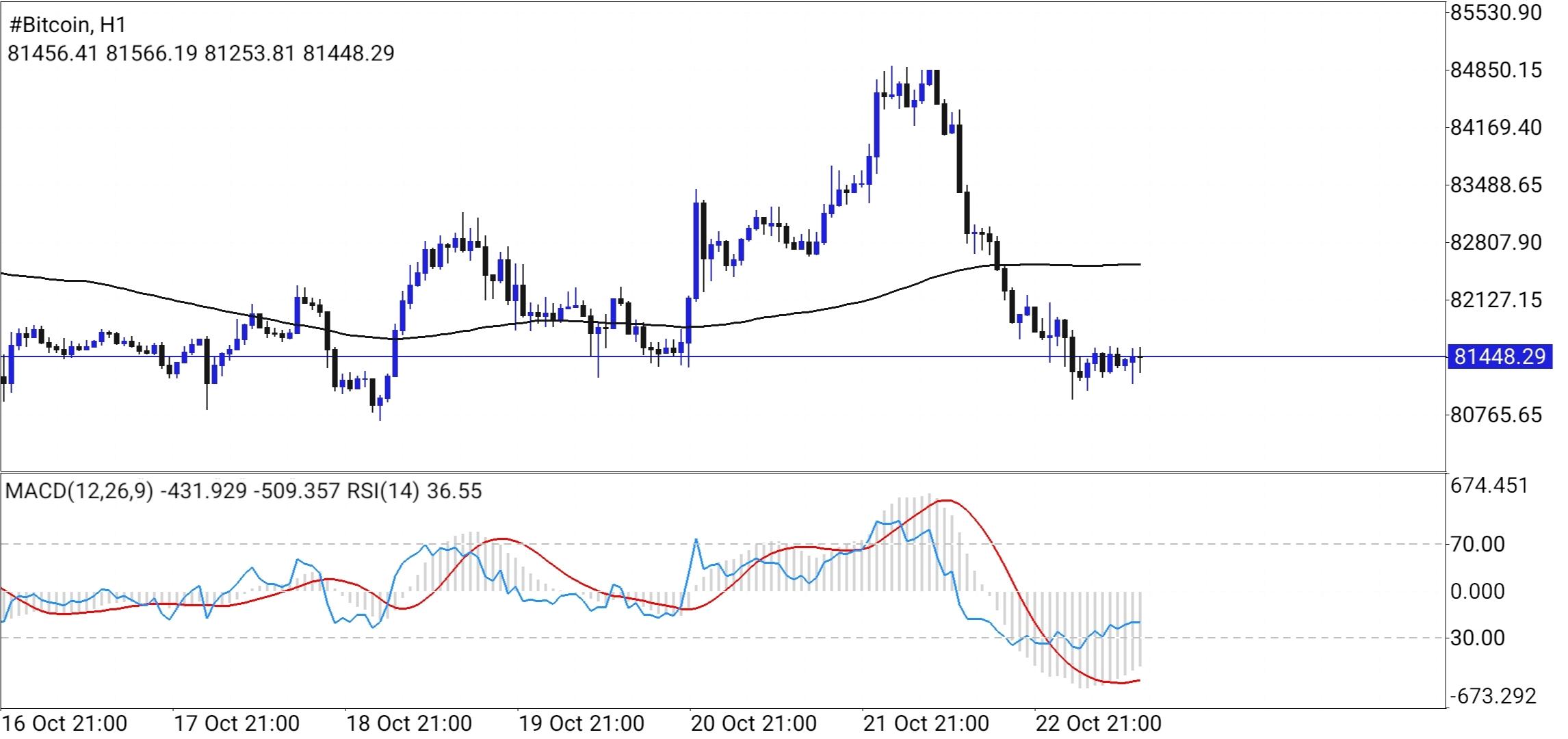Click the 0.000 MACD zero level label
Screen dimensions: 1568x739
pos(1477,591)
